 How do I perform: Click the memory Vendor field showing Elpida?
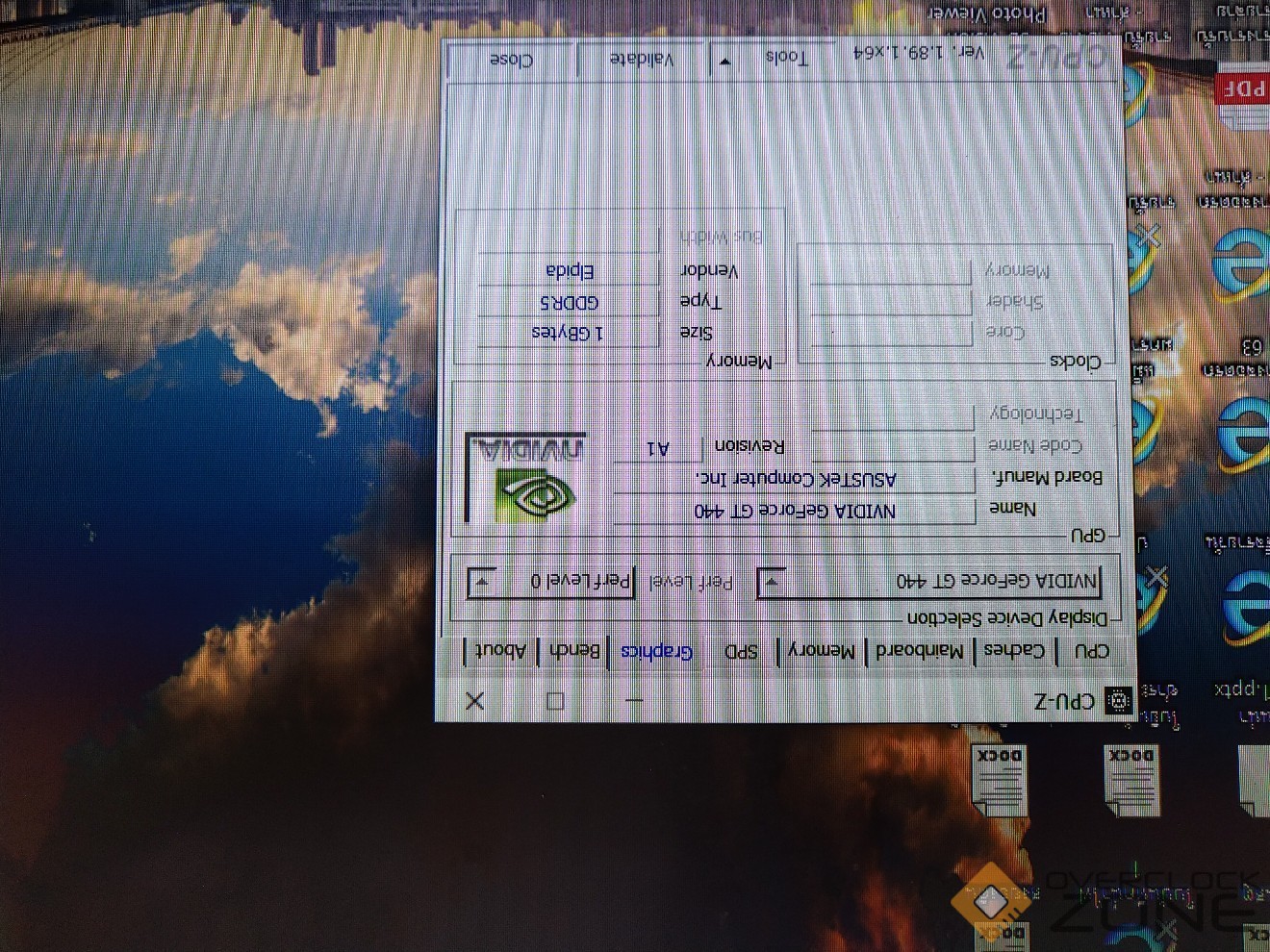tap(568, 271)
